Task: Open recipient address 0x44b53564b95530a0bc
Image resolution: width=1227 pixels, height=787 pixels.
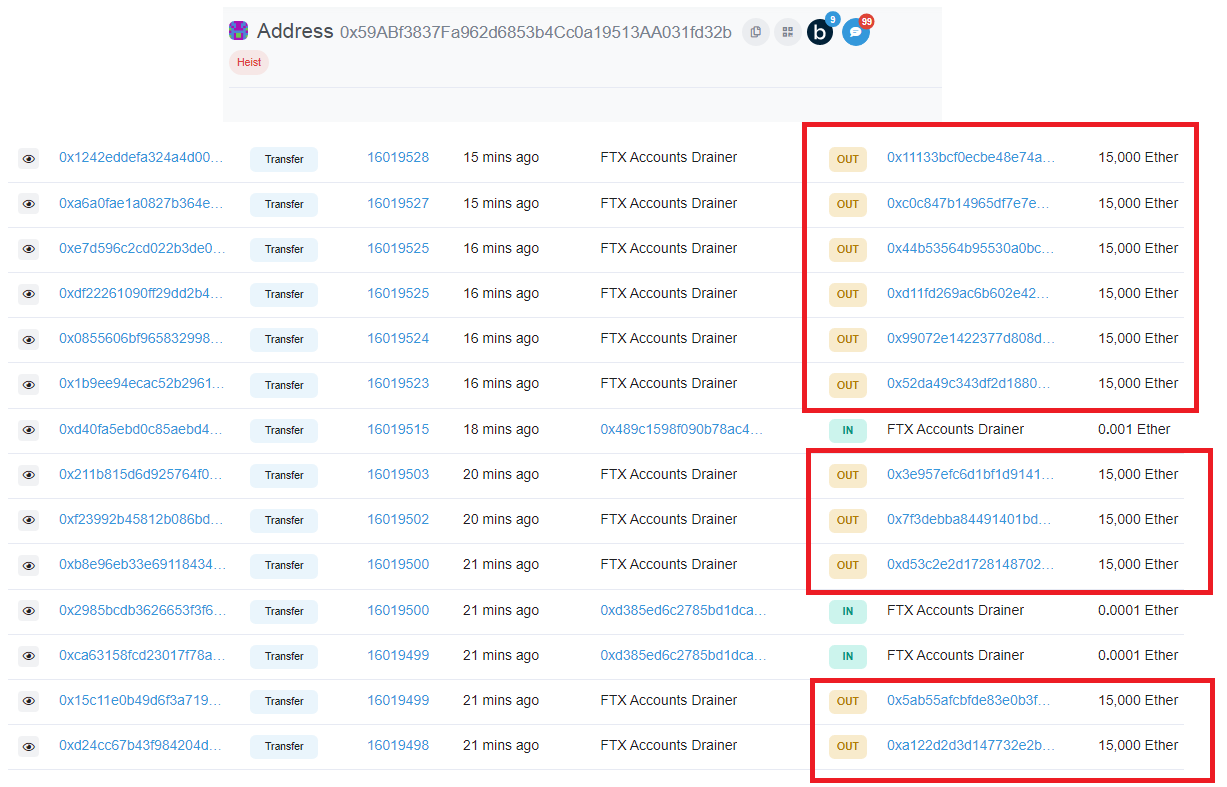Action: (971, 248)
